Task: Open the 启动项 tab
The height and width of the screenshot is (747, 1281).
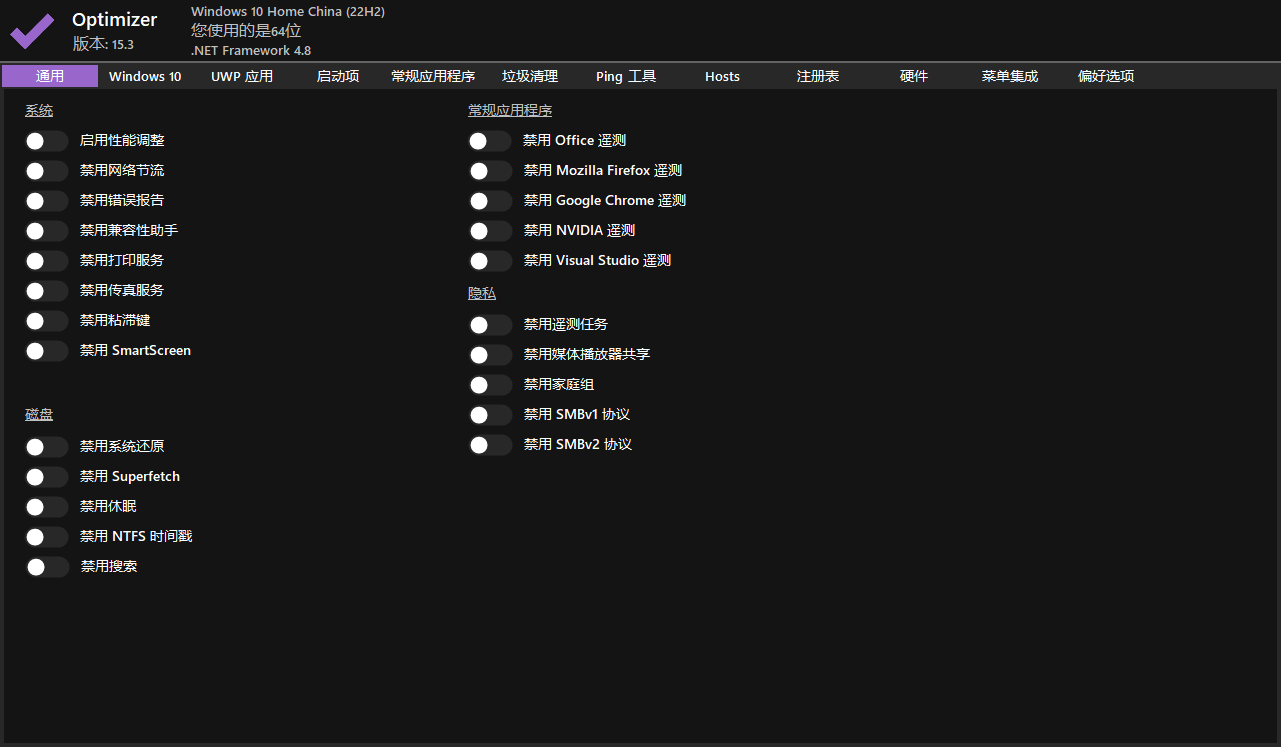Action: pyautogui.click(x=338, y=76)
